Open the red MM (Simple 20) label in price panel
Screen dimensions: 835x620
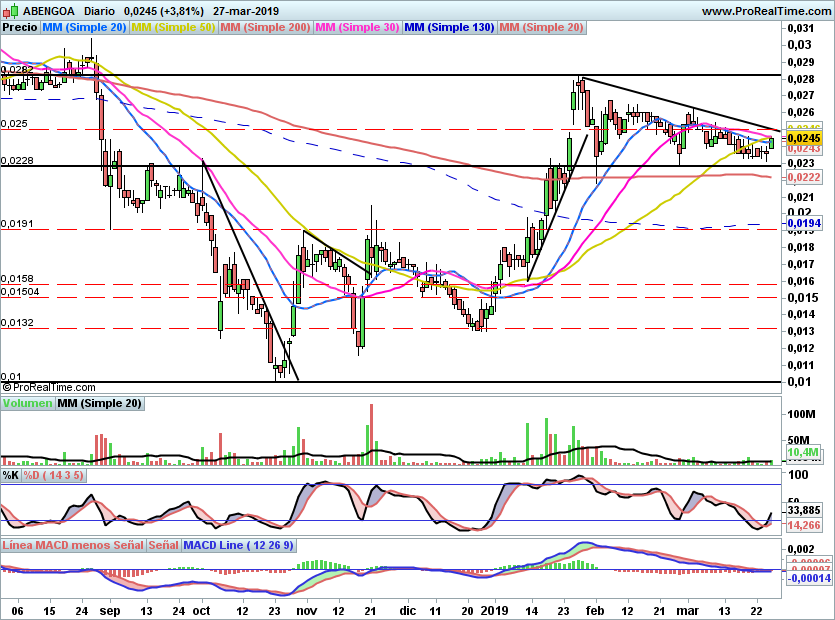pos(542,27)
